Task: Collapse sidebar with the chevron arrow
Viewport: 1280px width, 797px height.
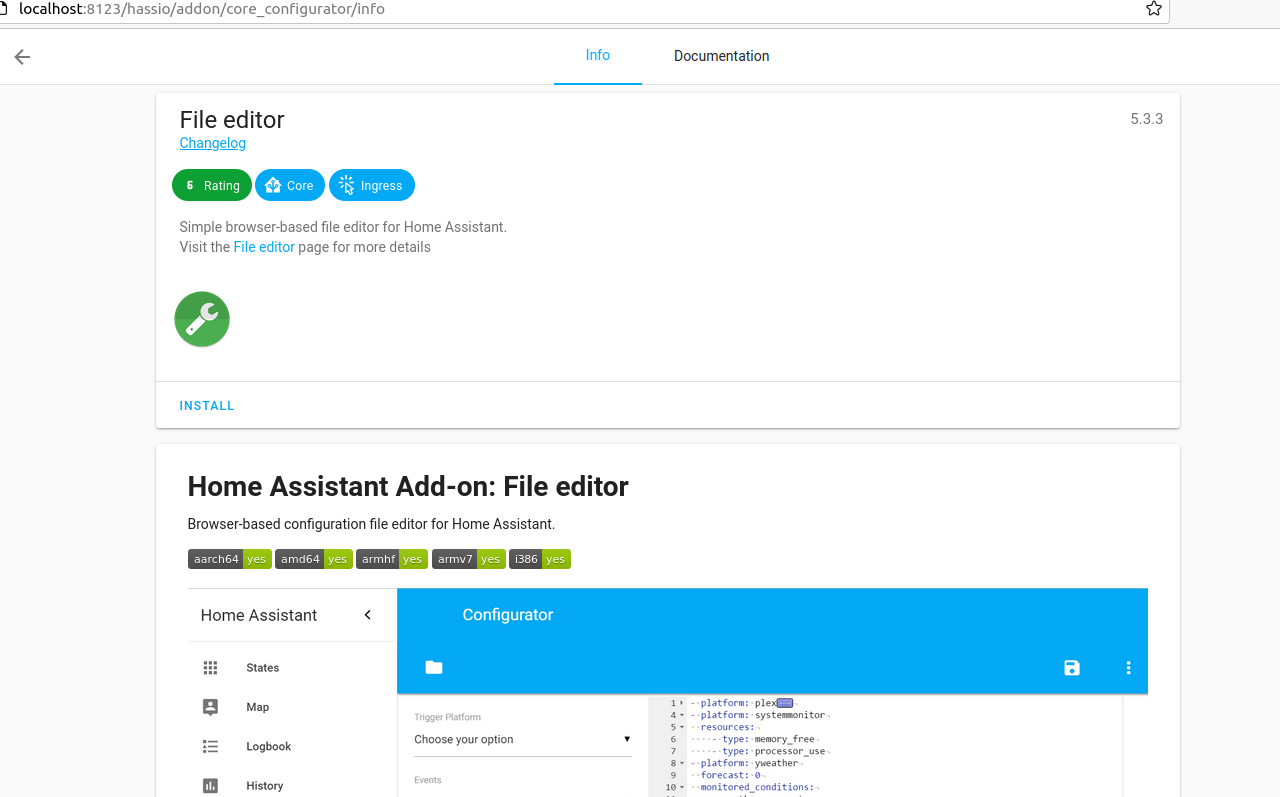Action: click(x=367, y=615)
